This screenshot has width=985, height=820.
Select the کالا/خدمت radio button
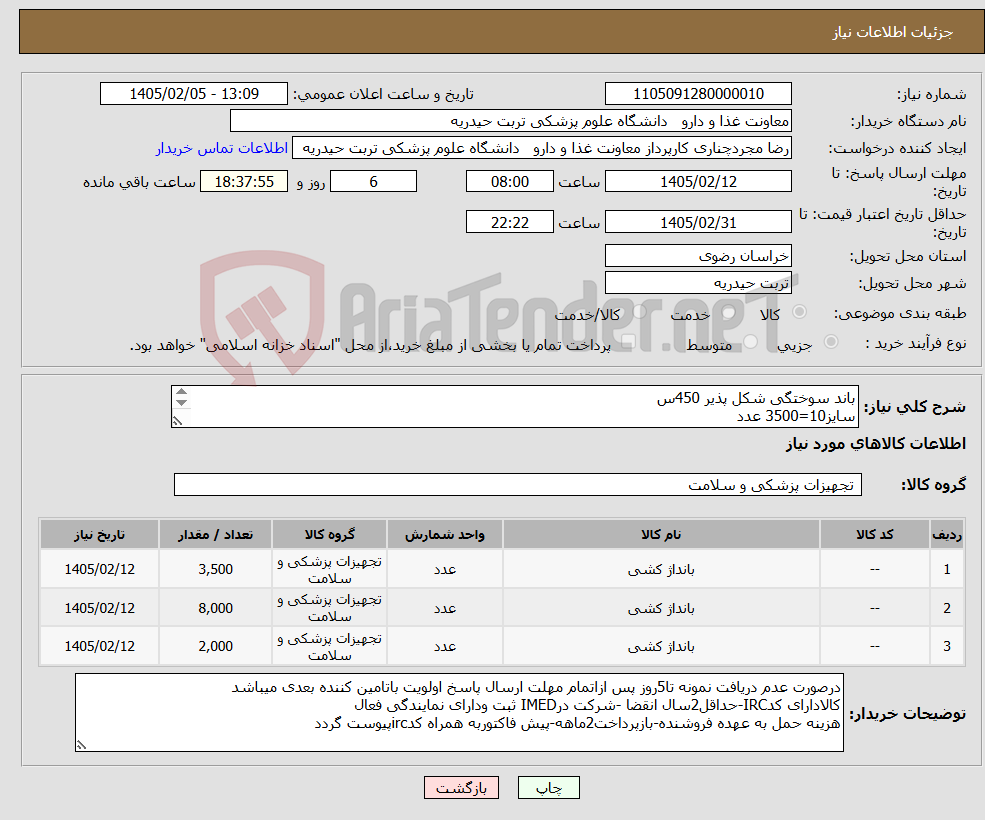tap(639, 312)
